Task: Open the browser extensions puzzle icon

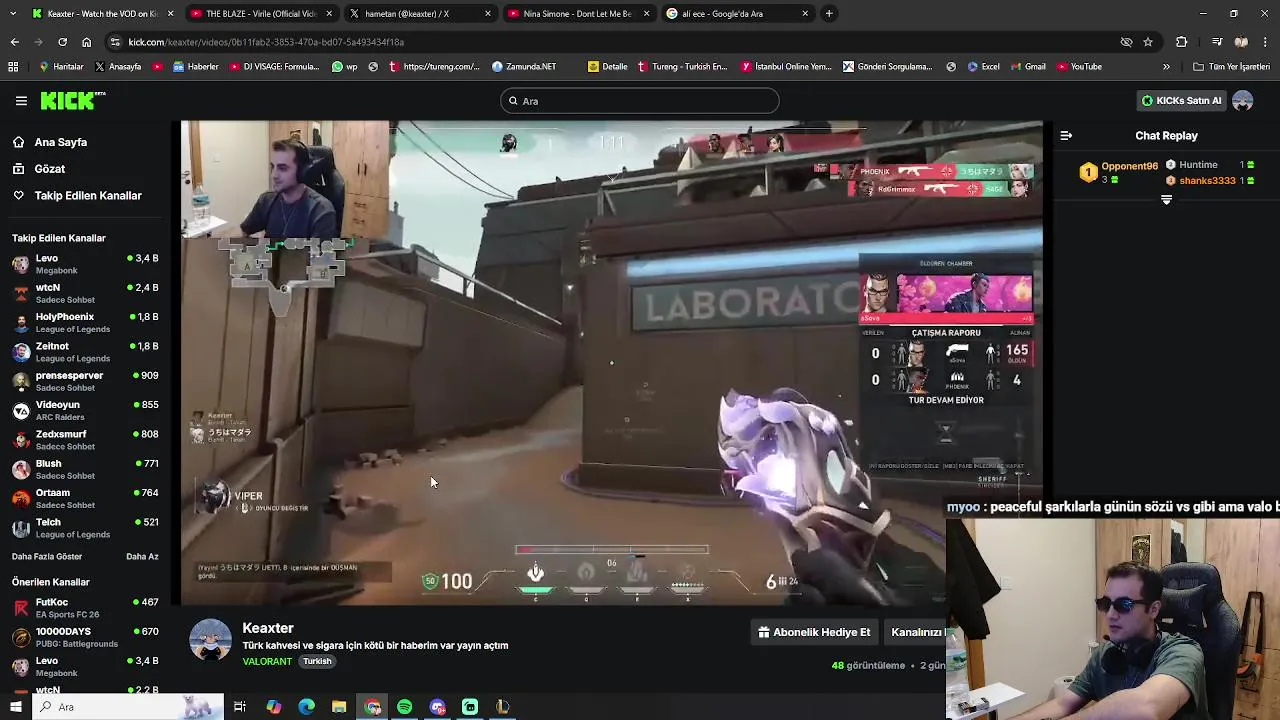Action: (1182, 42)
